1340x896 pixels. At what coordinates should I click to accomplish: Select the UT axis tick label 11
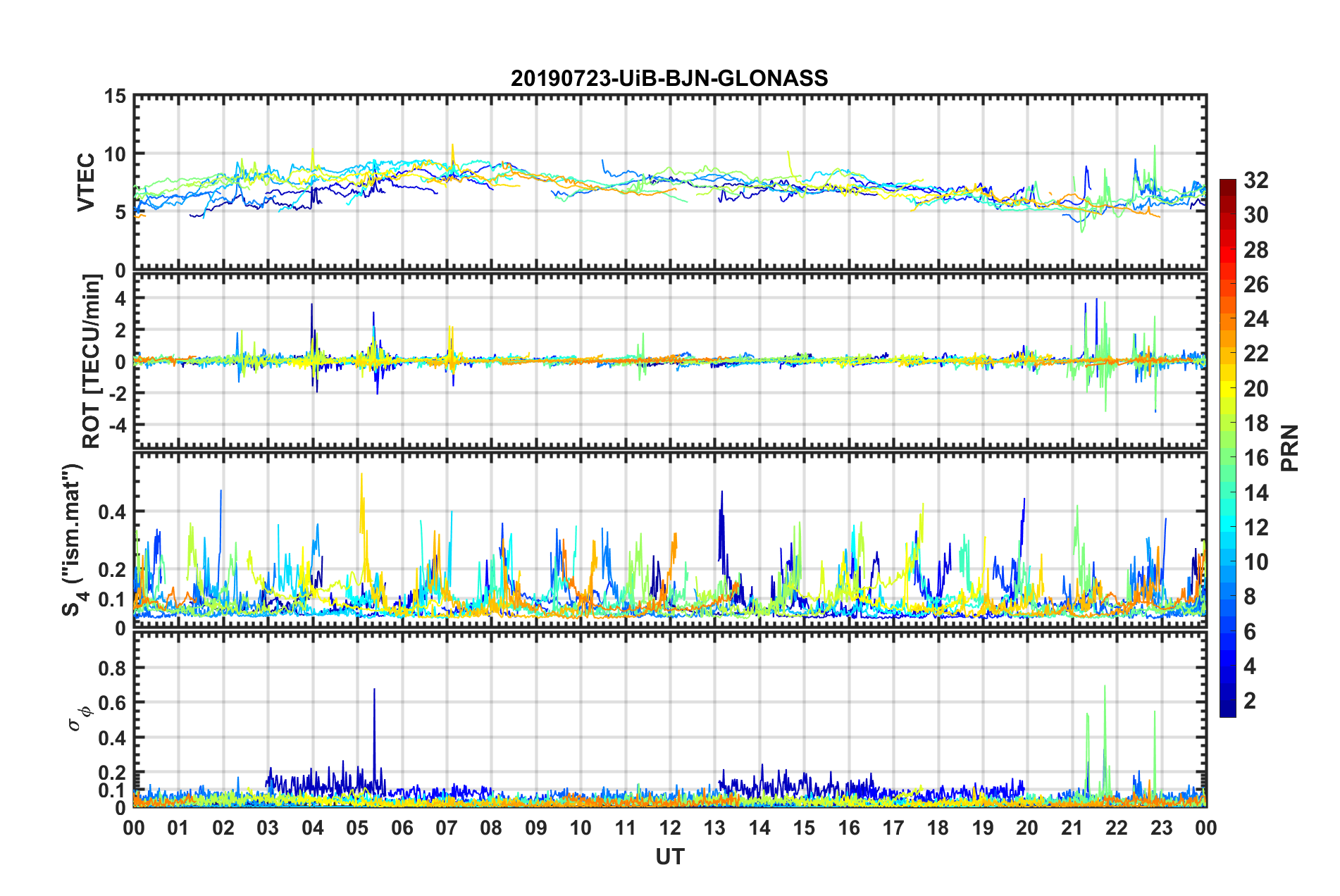point(626,828)
